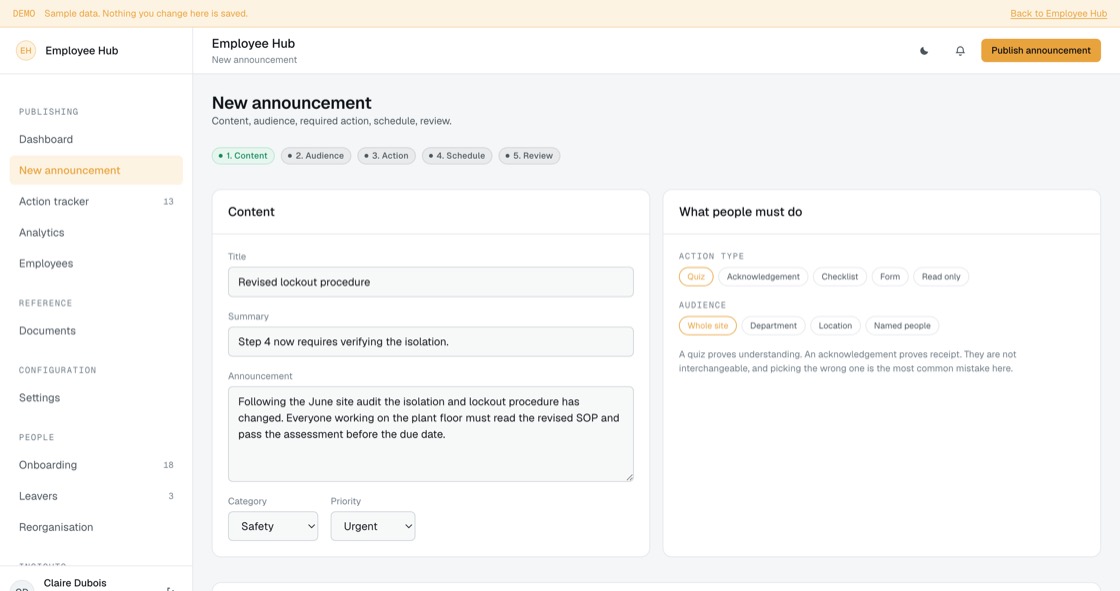
Task: Click Leavers count badge 3
Action: [x=171, y=496]
